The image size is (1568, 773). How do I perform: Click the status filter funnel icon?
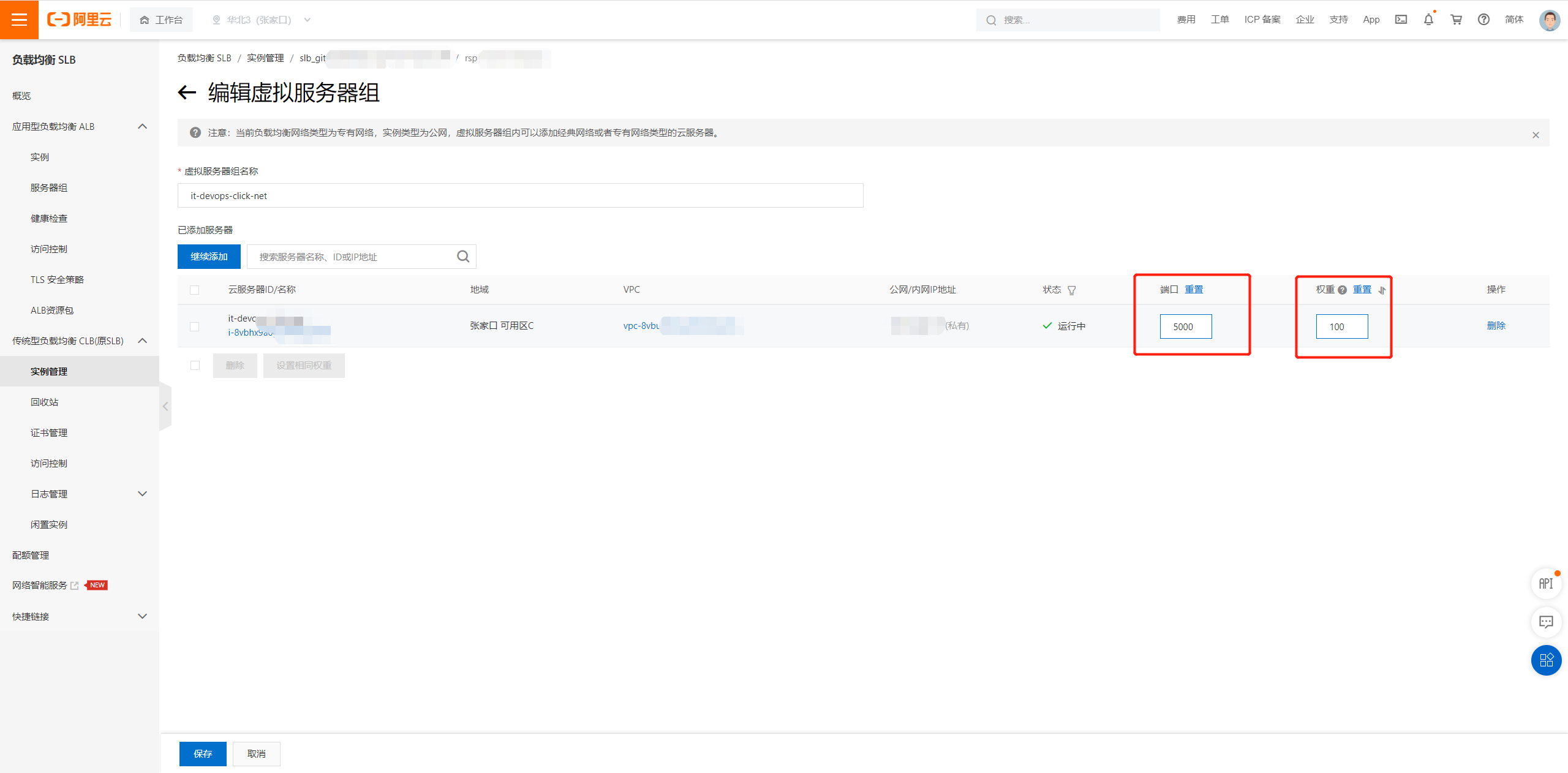1072,290
